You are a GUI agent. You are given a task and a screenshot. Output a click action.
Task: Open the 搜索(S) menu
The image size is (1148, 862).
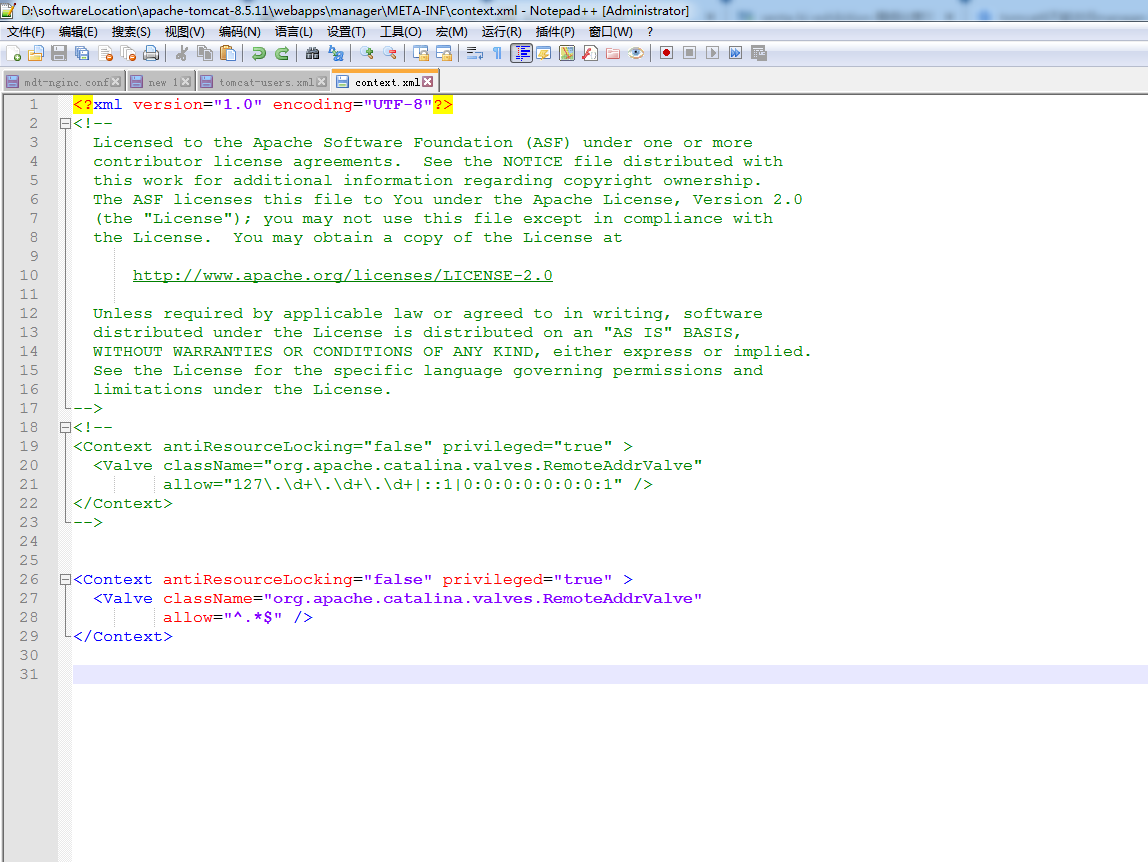coord(131,31)
